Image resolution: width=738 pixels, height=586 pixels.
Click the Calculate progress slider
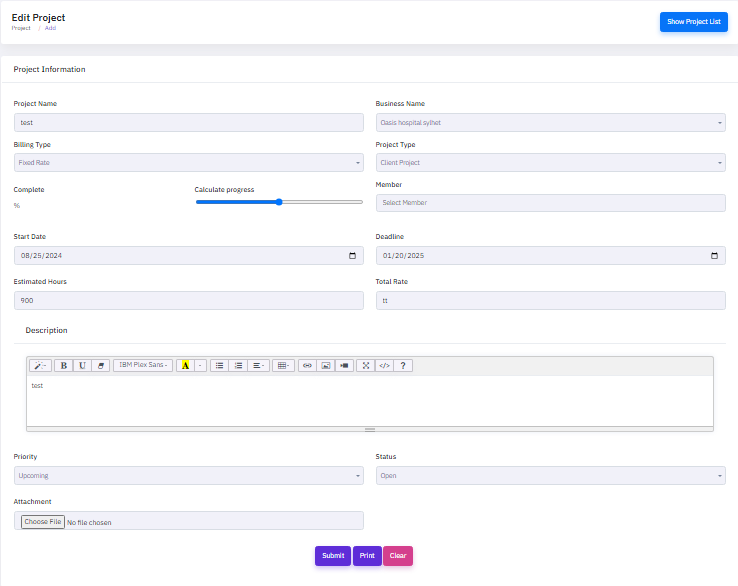pos(279,202)
